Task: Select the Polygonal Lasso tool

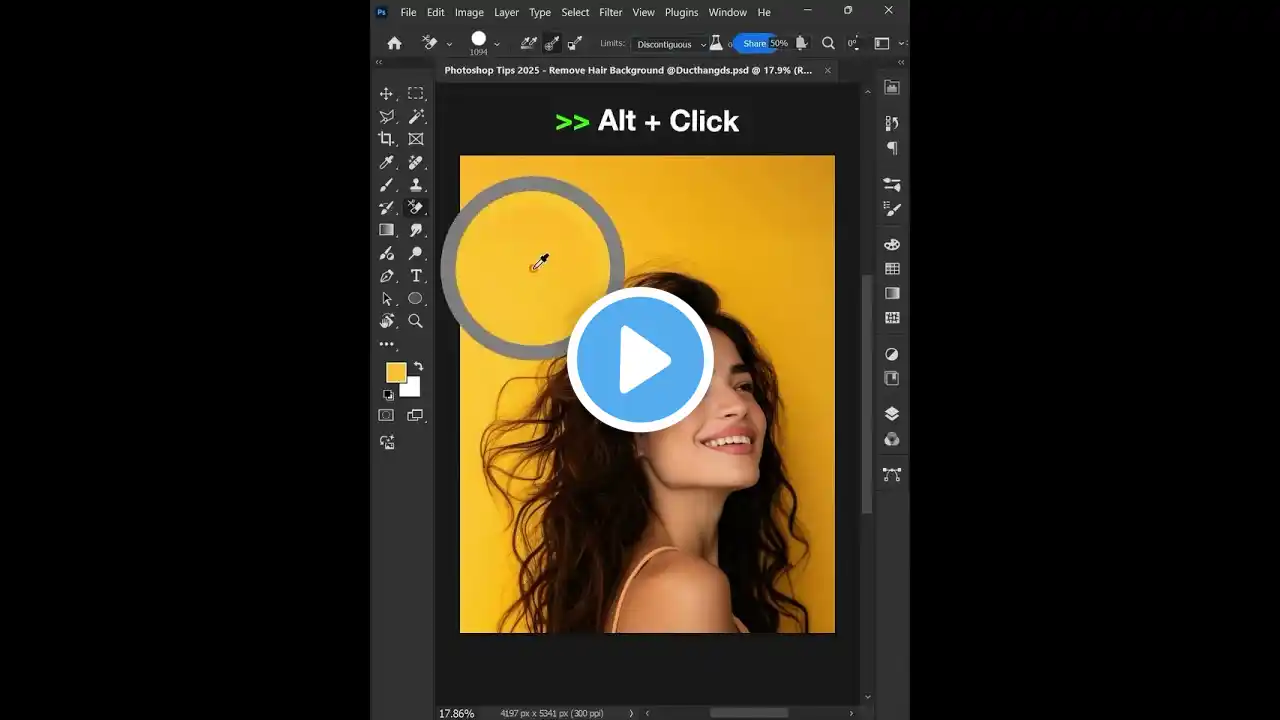Action: [x=386, y=116]
